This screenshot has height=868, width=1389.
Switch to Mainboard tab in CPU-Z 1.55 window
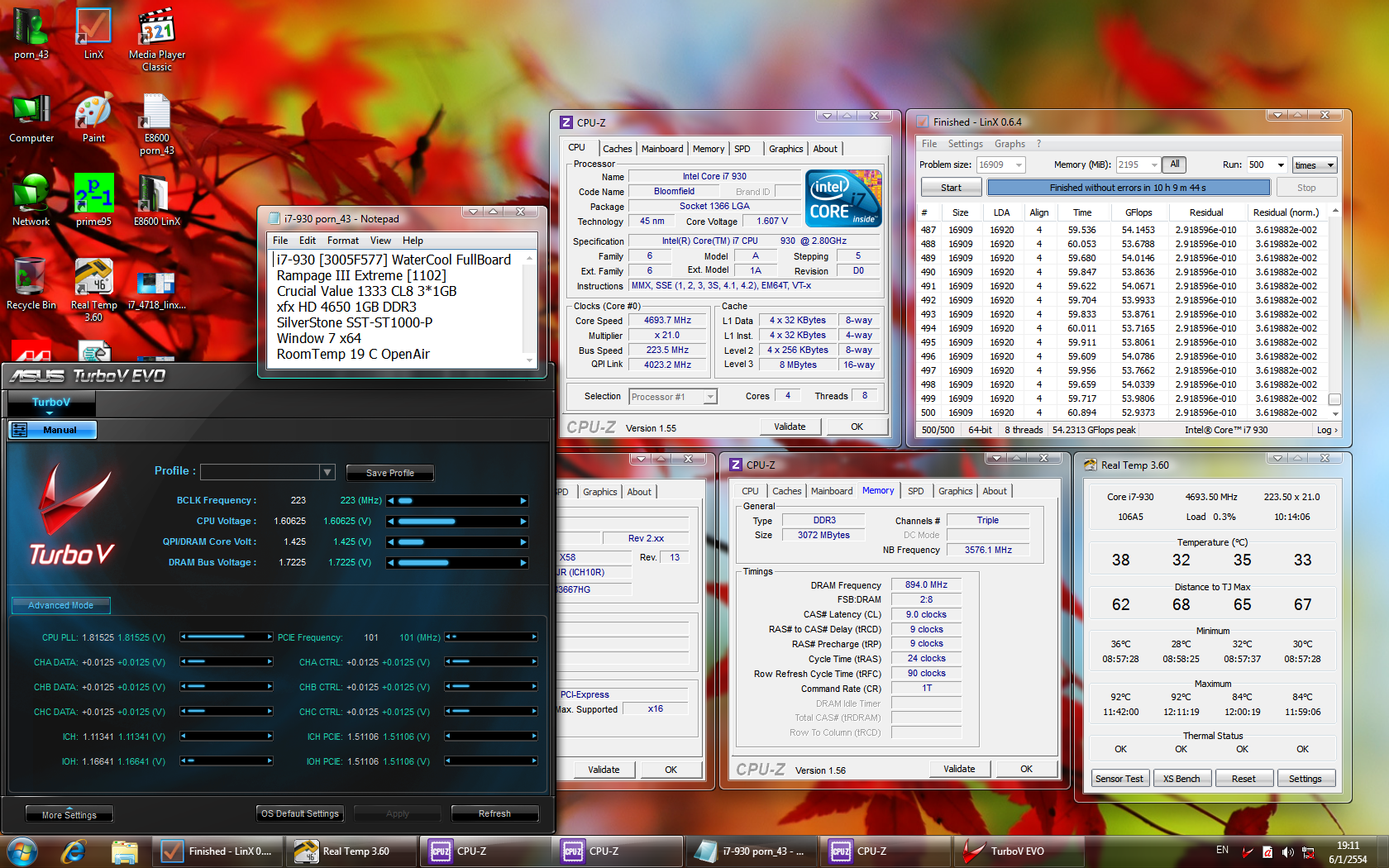click(662, 149)
